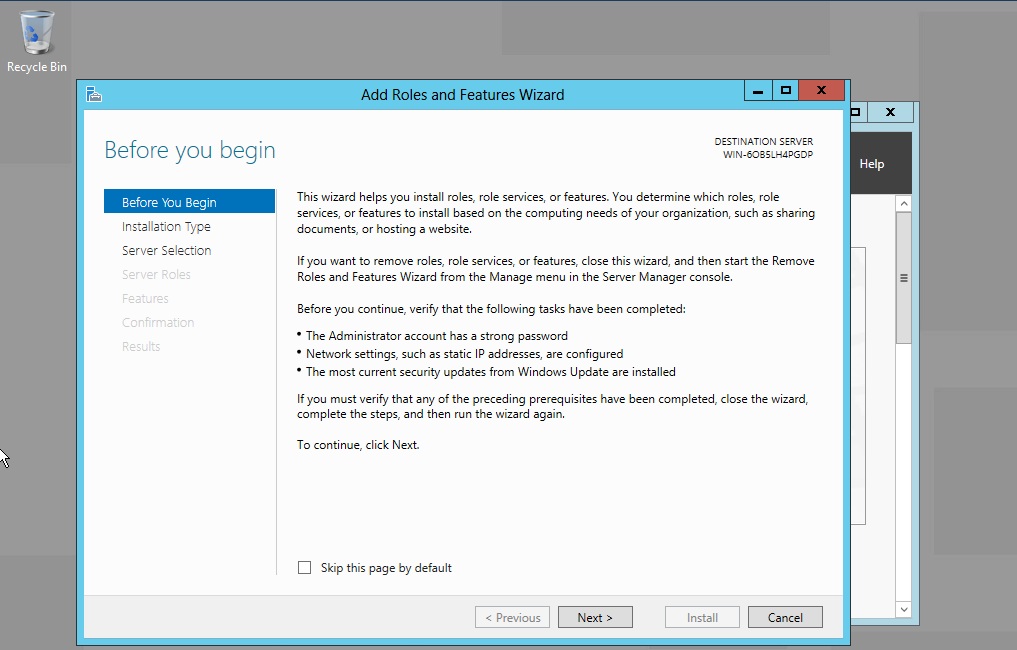Viewport: 1017px width, 650px height.
Task: Click the Install button
Action: coord(702,618)
